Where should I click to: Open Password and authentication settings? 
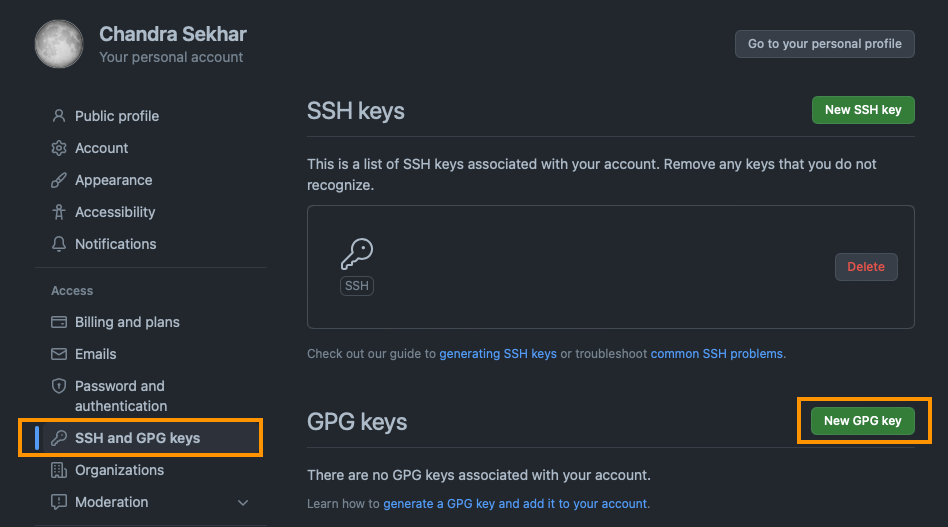coord(120,396)
